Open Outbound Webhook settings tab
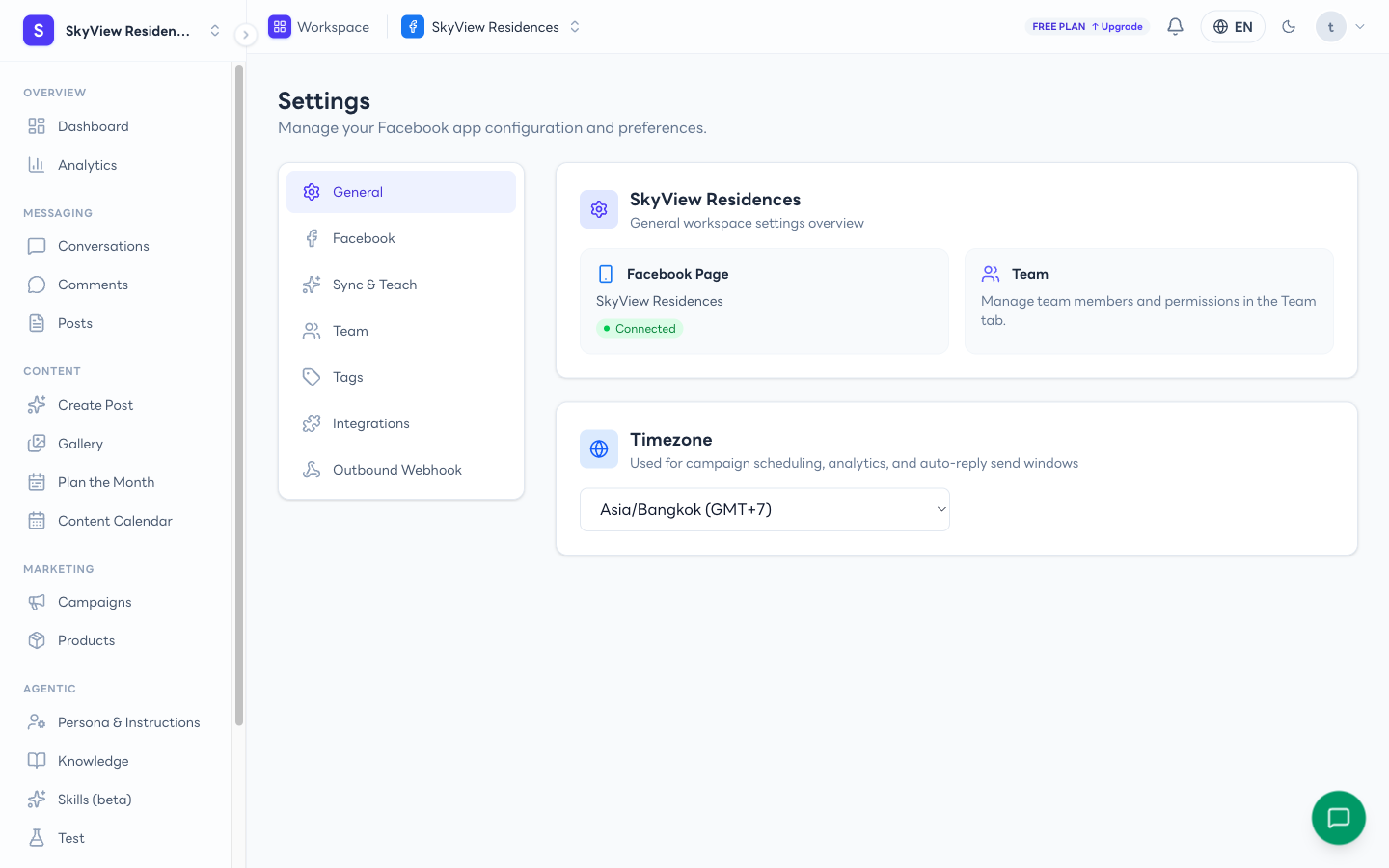1389x868 pixels. point(401,470)
